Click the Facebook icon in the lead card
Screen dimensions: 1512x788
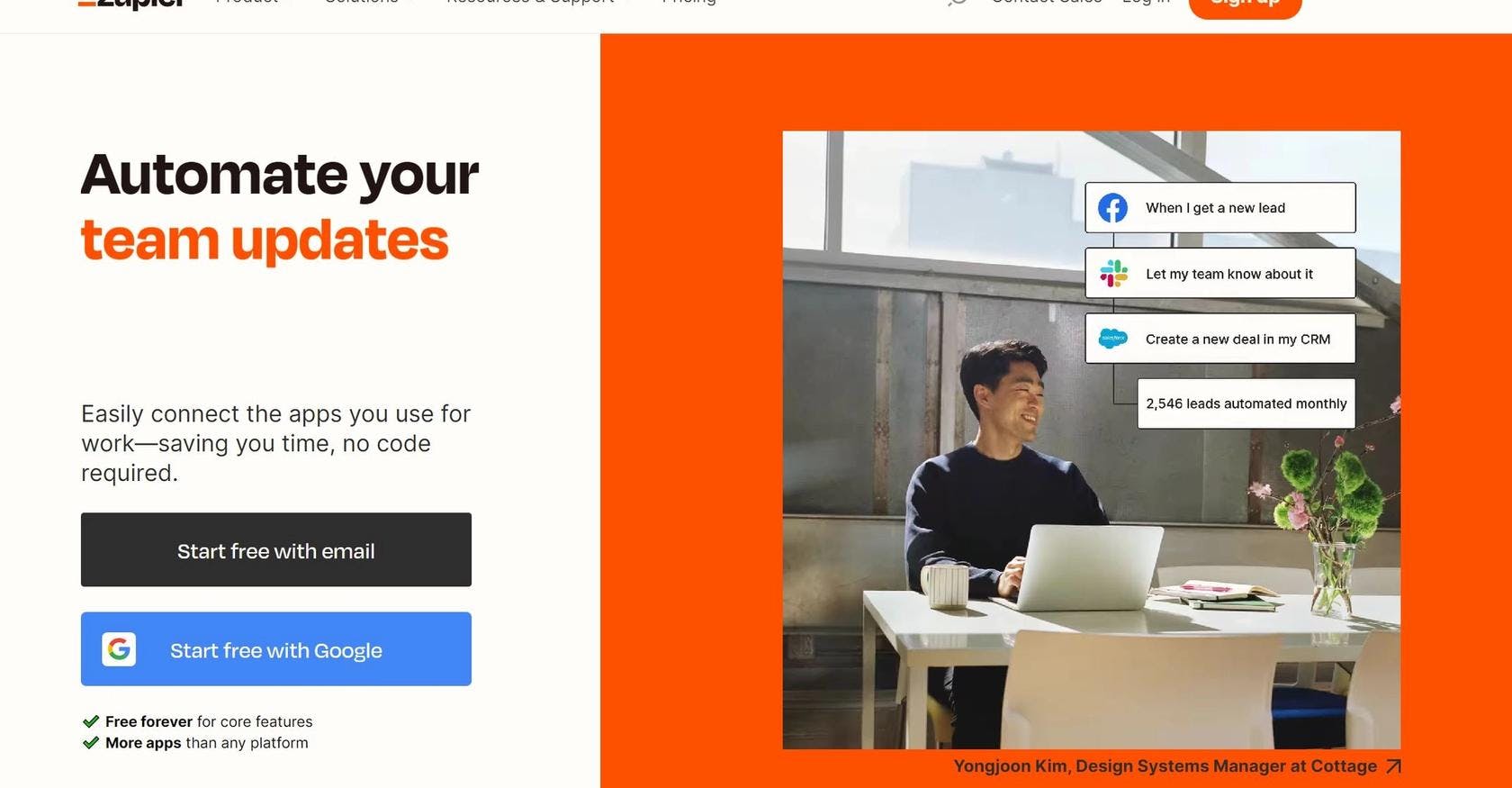coord(1112,208)
